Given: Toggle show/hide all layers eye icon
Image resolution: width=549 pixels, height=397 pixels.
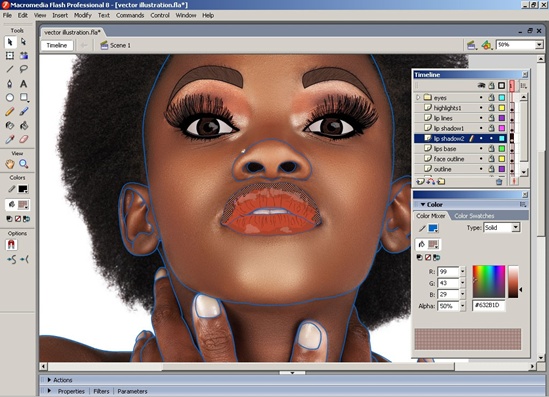Looking at the screenshot, I should [481, 85].
